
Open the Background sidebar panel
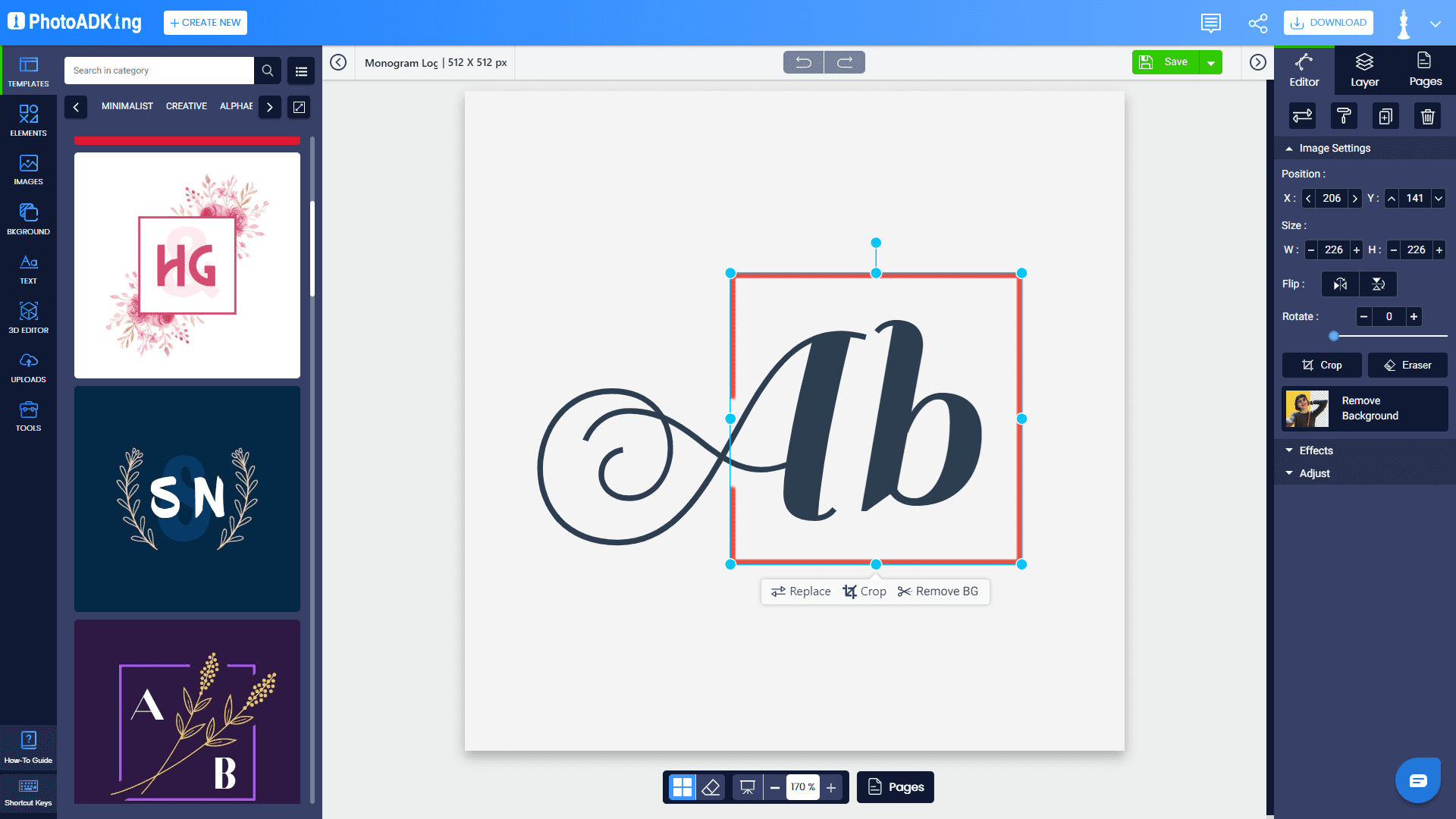click(28, 218)
